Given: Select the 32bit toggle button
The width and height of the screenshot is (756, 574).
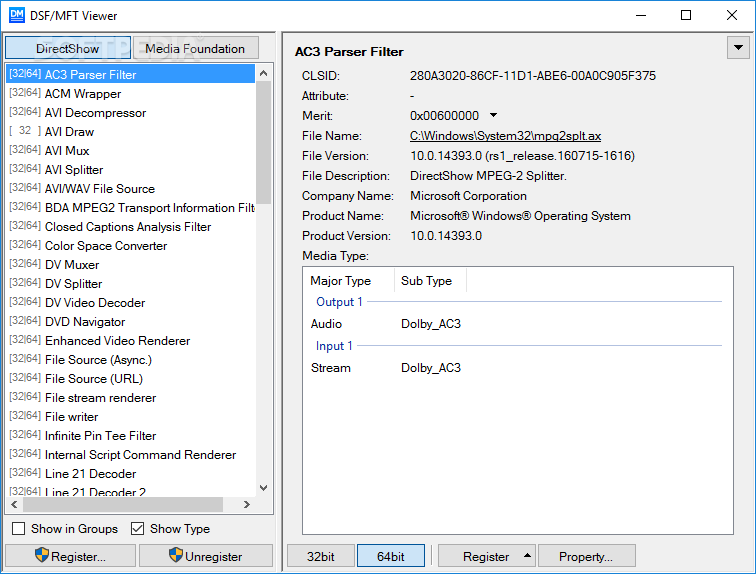Looking at the screenshot, I should click(x=321, y=556).
